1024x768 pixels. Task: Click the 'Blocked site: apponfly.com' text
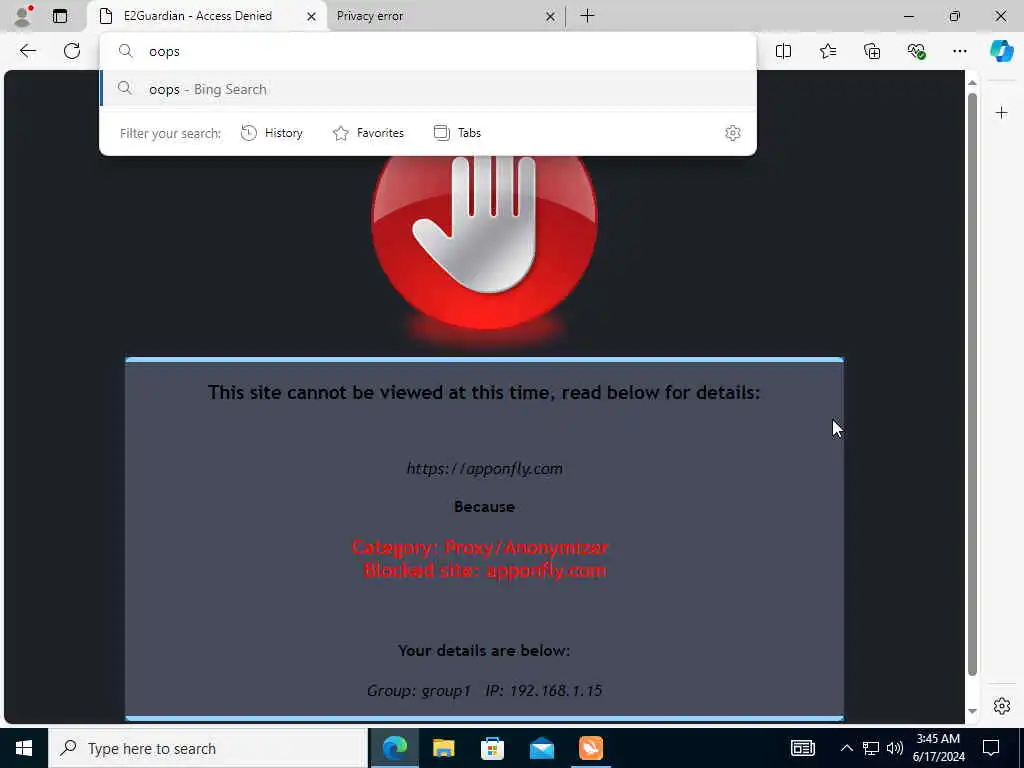click(x=485, y=571)
